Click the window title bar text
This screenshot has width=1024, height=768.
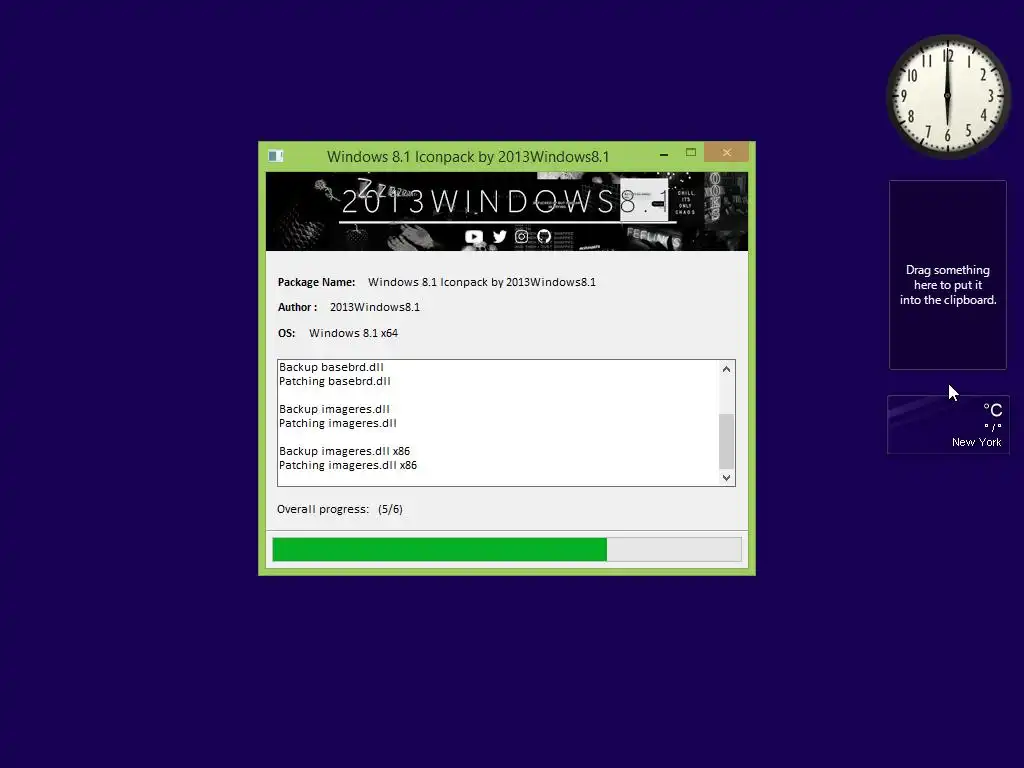coord(468,157)
